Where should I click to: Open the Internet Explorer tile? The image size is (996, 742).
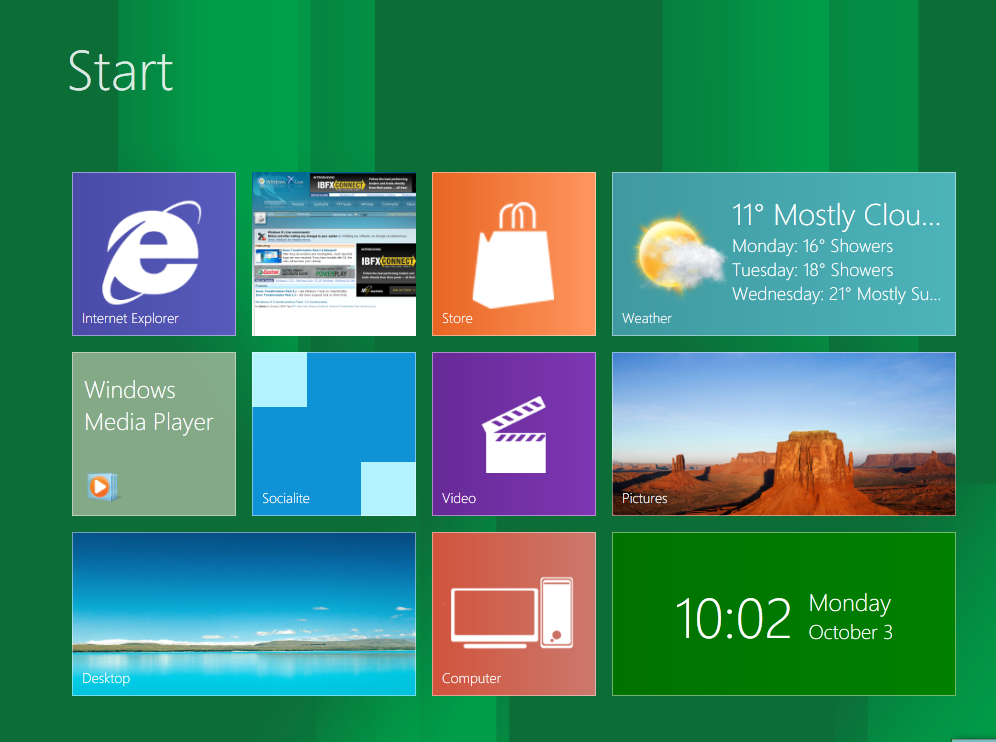(154, 253)
